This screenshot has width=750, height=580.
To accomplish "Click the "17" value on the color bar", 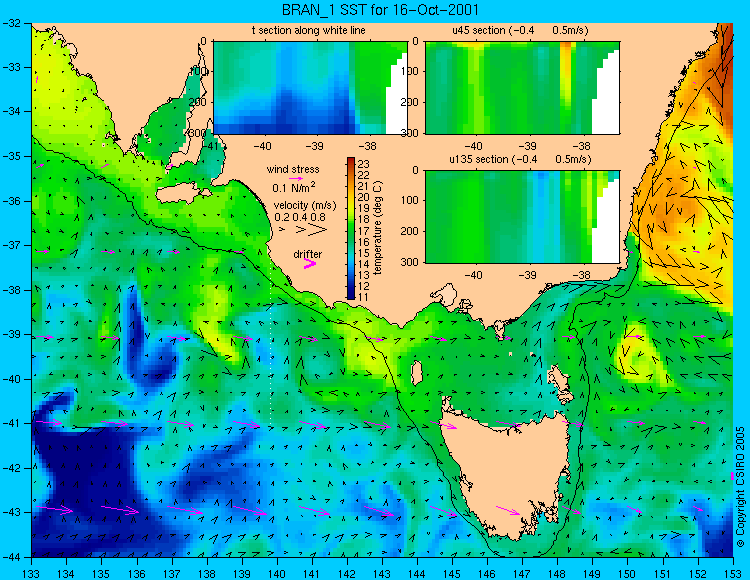I will tap(363, 230).
